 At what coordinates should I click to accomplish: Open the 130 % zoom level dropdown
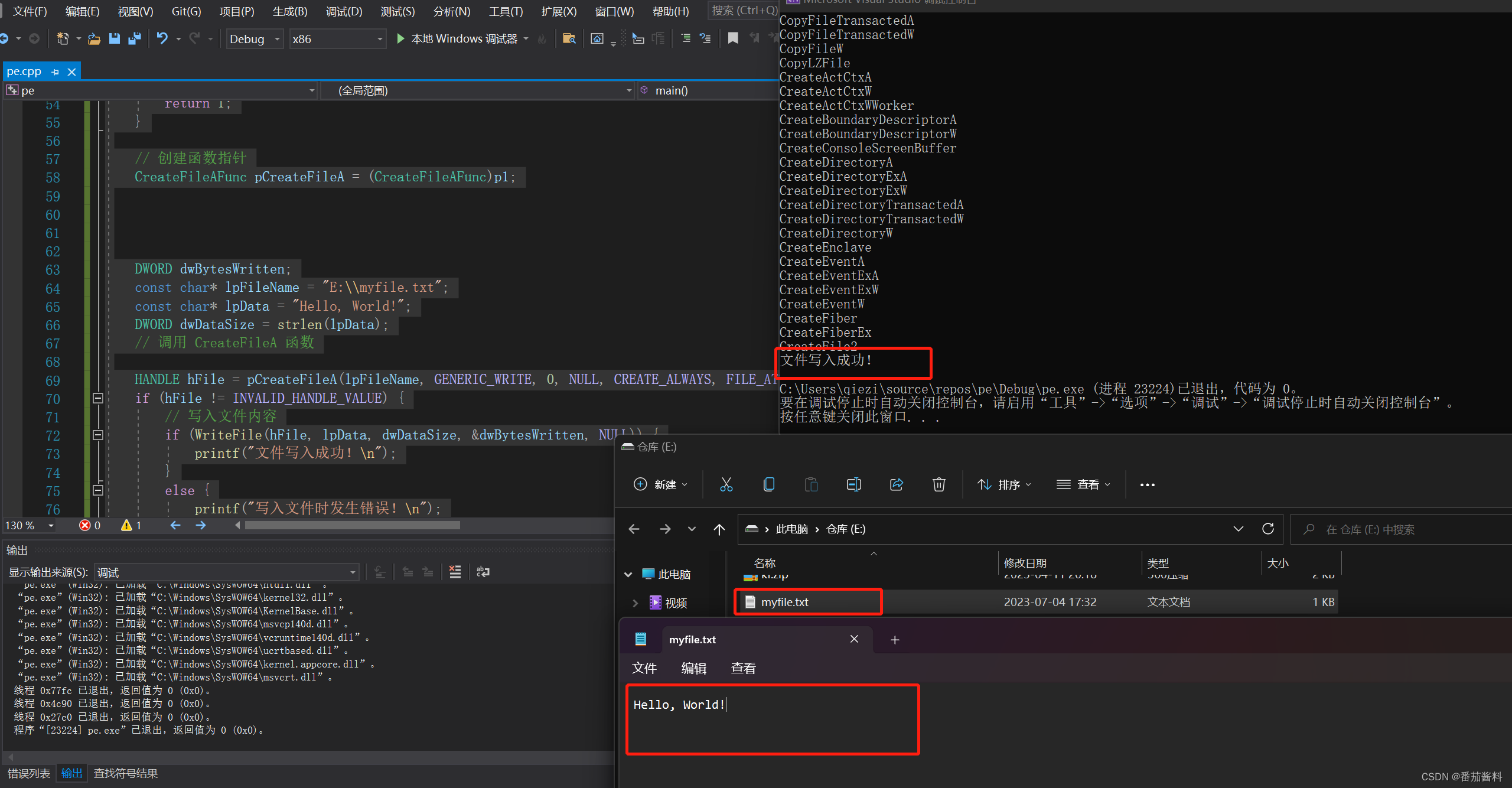30,525
